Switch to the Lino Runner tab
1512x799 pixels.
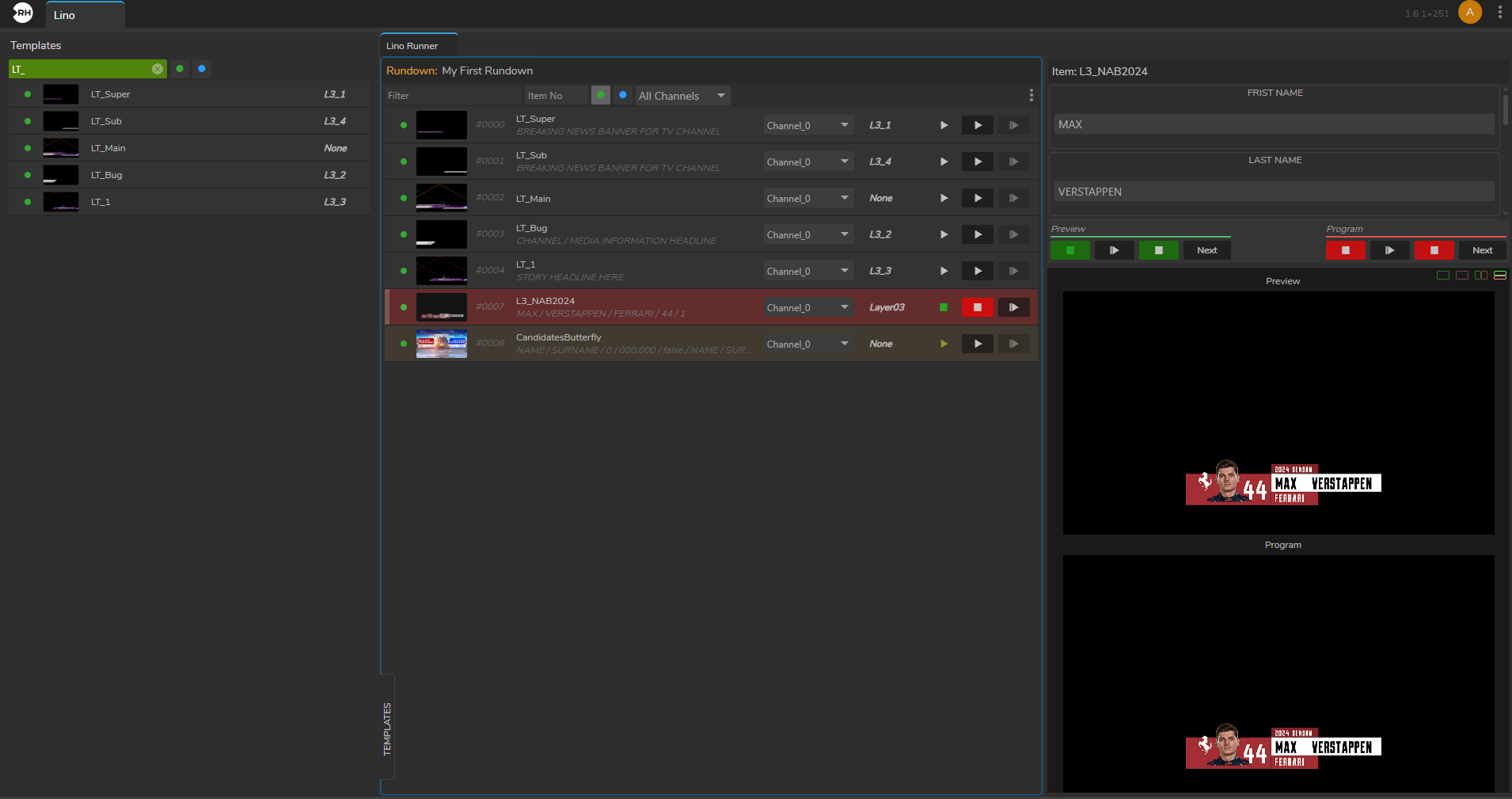point(412,46)
